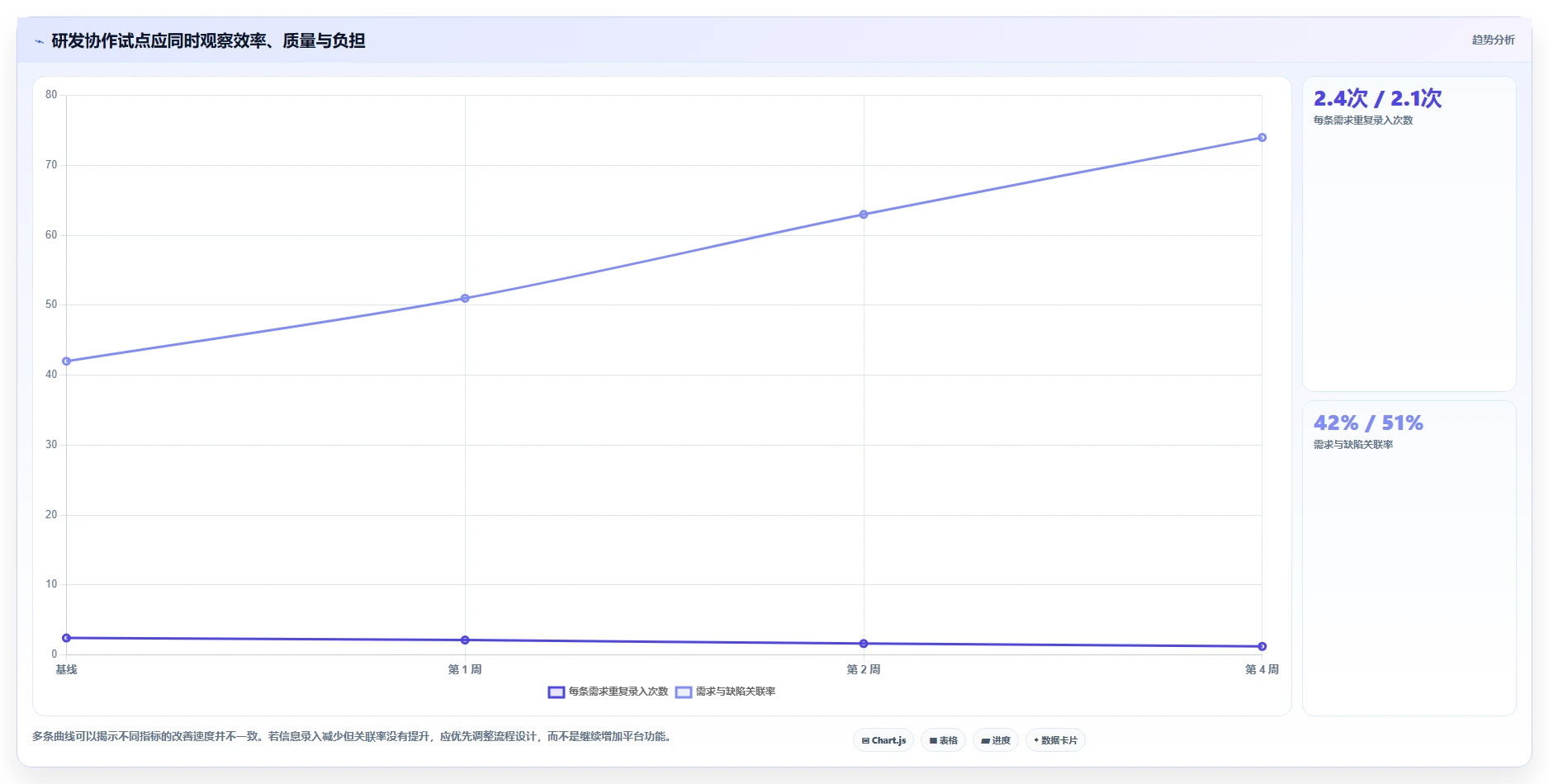Click the 每条需求重复录入次数 data point at 基线

66,638
